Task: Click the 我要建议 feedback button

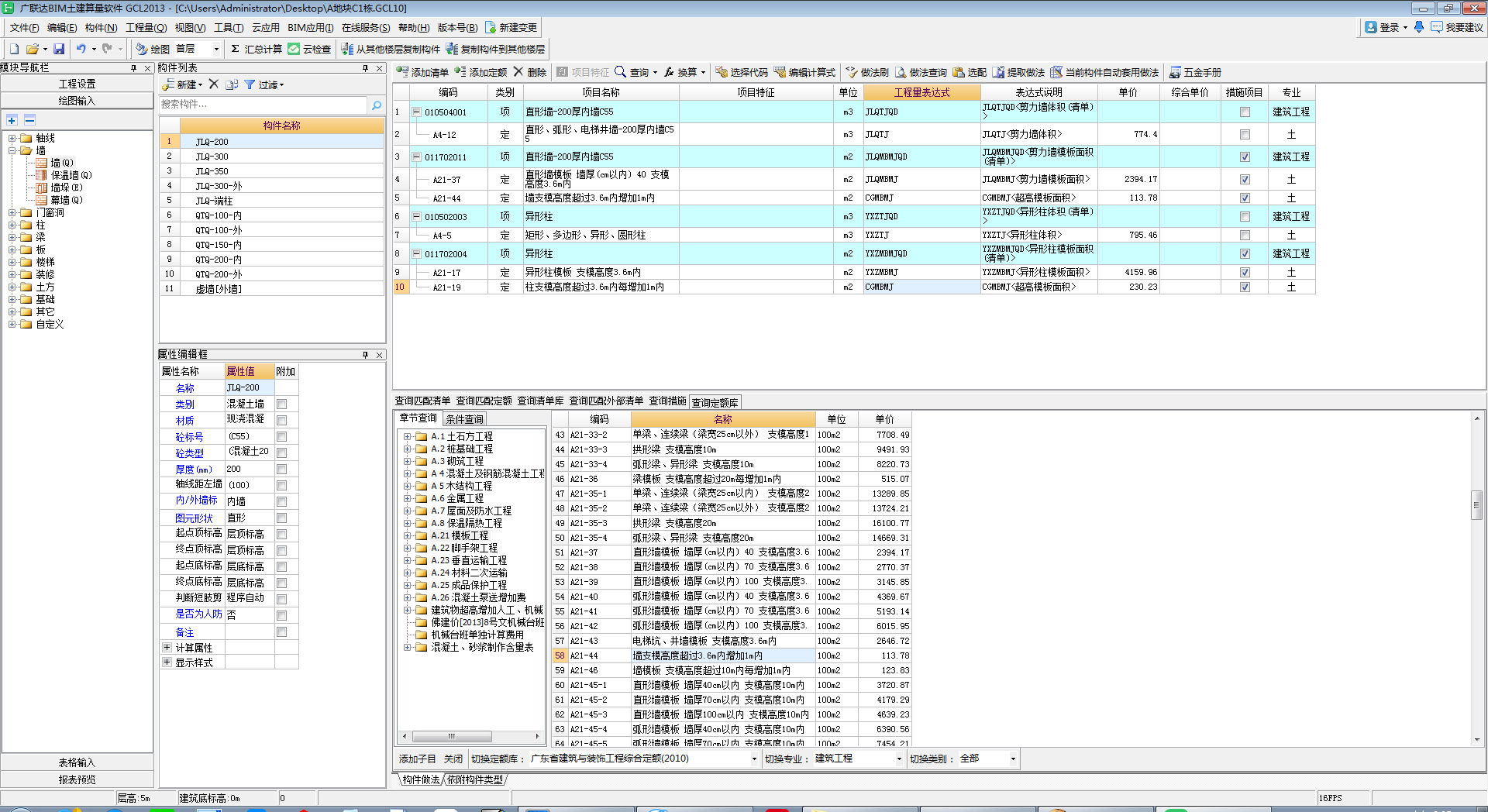Action: pos(1457,28)
